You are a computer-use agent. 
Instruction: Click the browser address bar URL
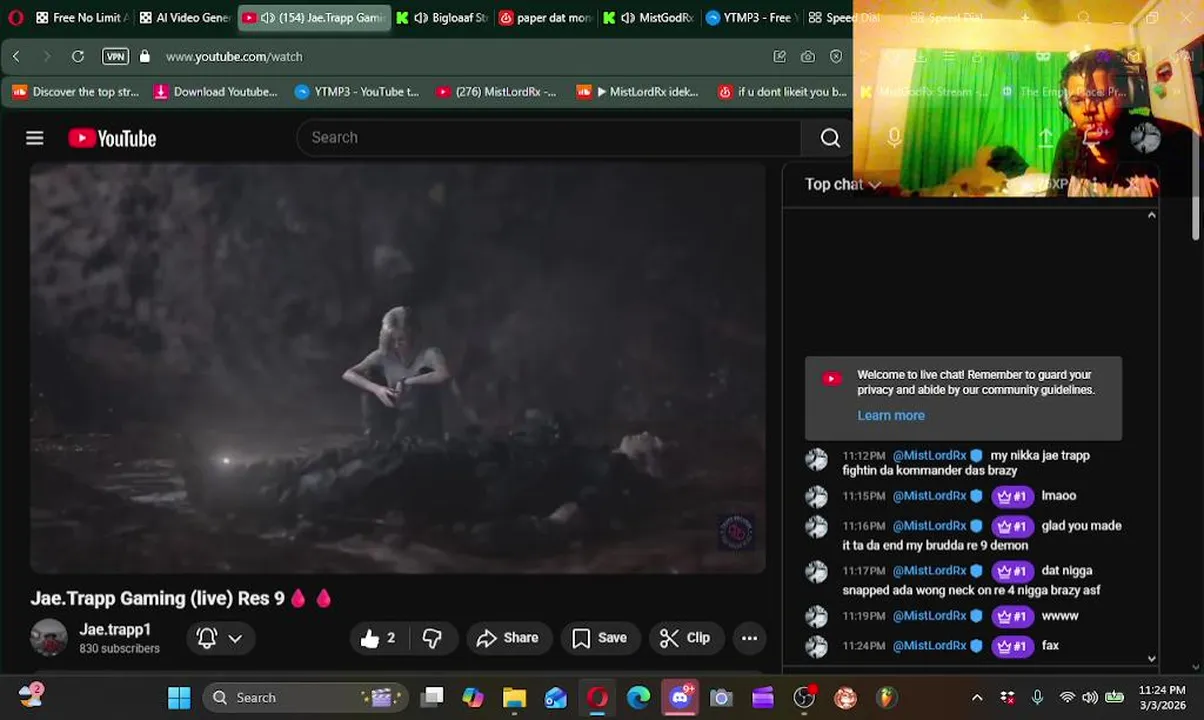tap(234, 57)
